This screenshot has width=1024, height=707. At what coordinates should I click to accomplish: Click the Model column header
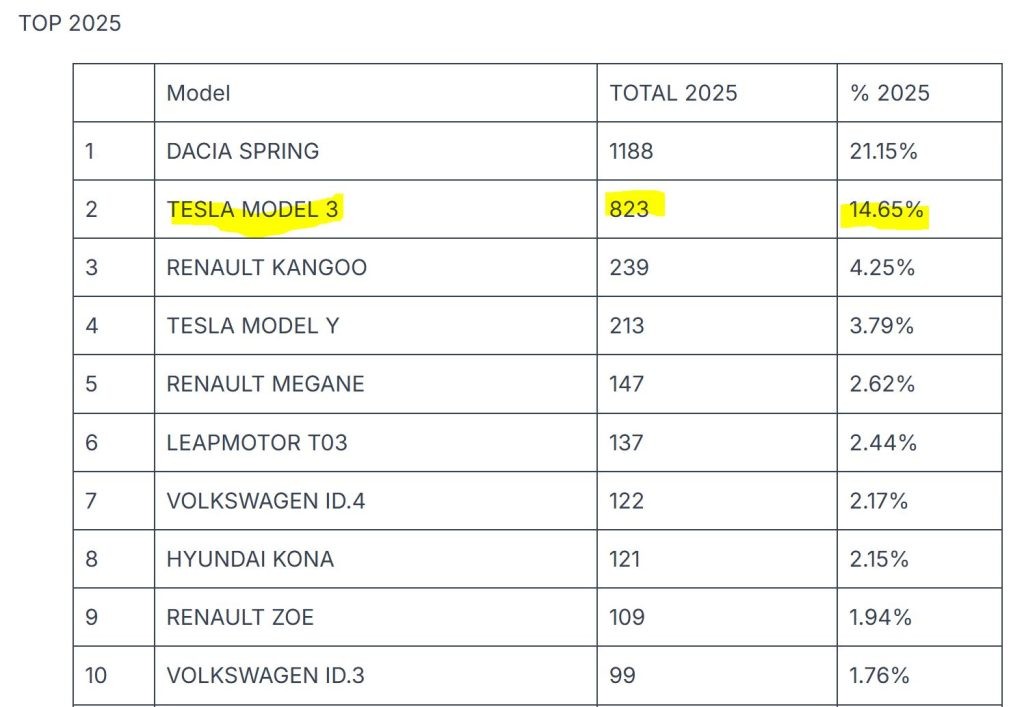pyautogui.click(x=198, y=93)
